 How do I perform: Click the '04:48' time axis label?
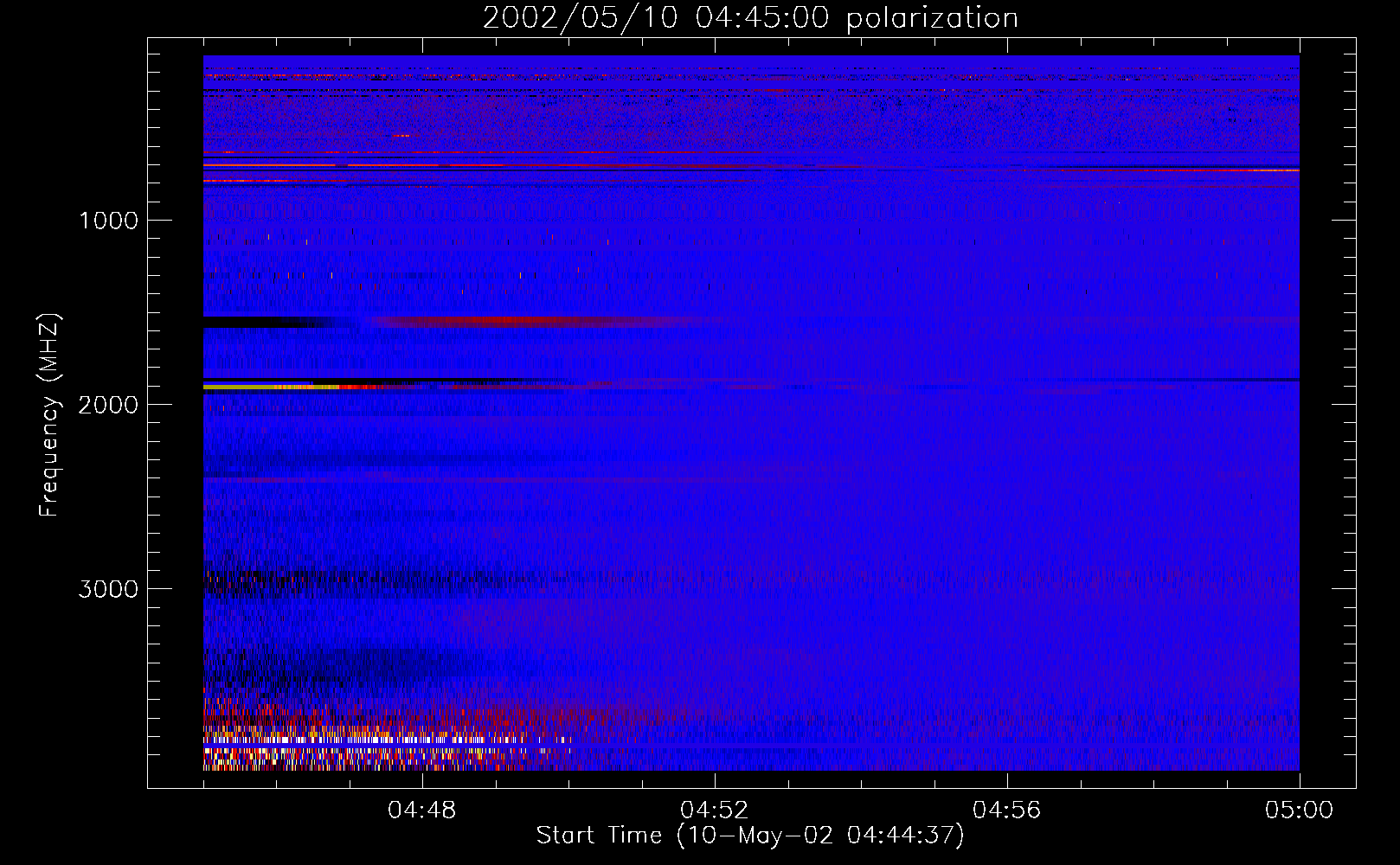[x=422, y=811]
